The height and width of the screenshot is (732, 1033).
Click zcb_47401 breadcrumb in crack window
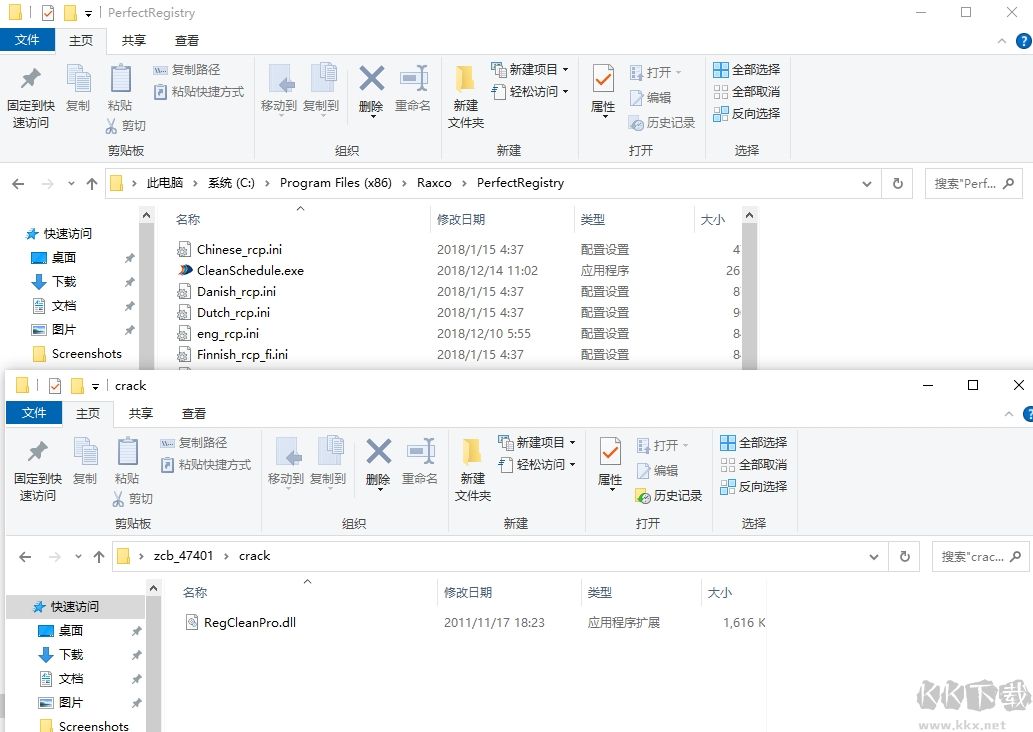pos(183,556)
